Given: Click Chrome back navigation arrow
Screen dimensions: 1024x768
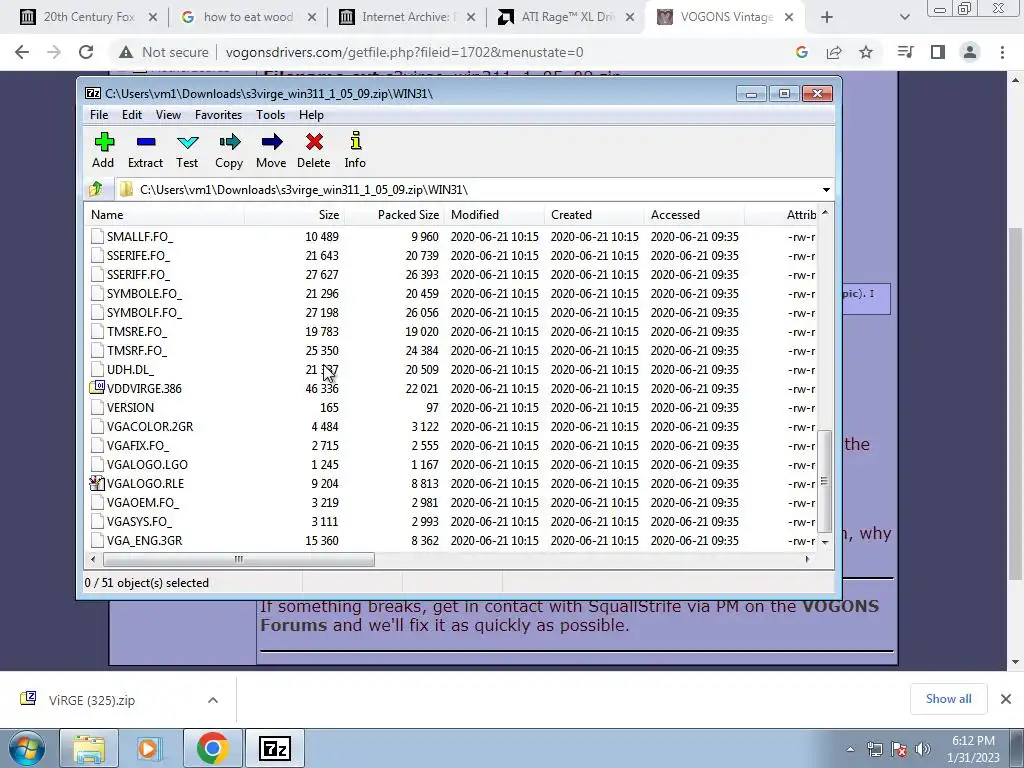Looking at the screenshot, I should [x=22, y=52].
